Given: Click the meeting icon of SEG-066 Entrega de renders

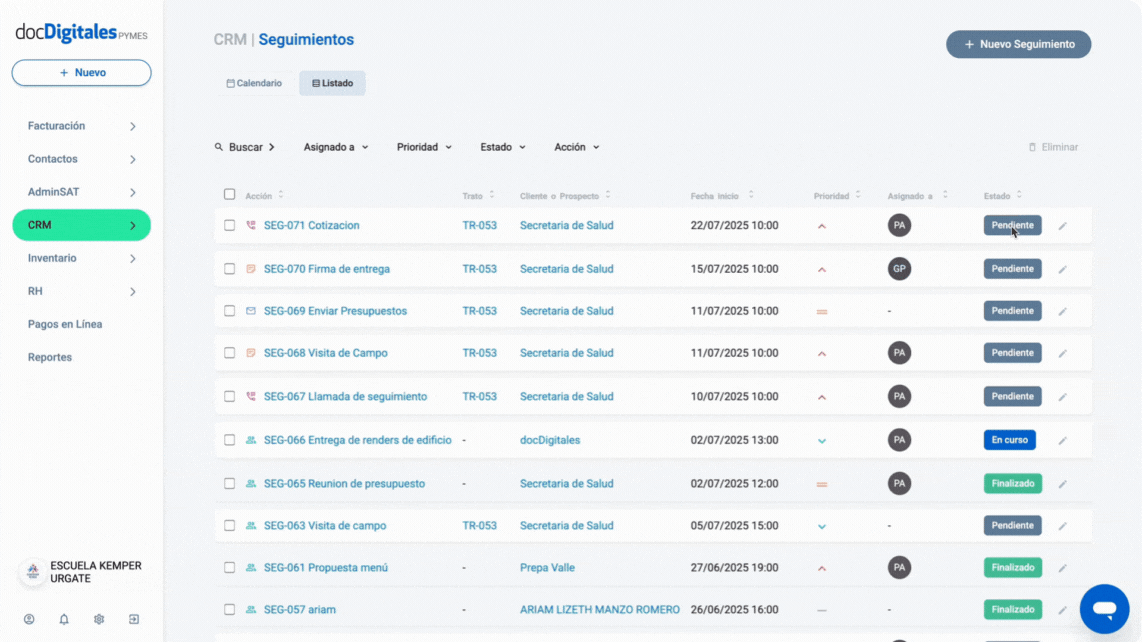Looking at the screenshot, I should [x=251, y=440].
